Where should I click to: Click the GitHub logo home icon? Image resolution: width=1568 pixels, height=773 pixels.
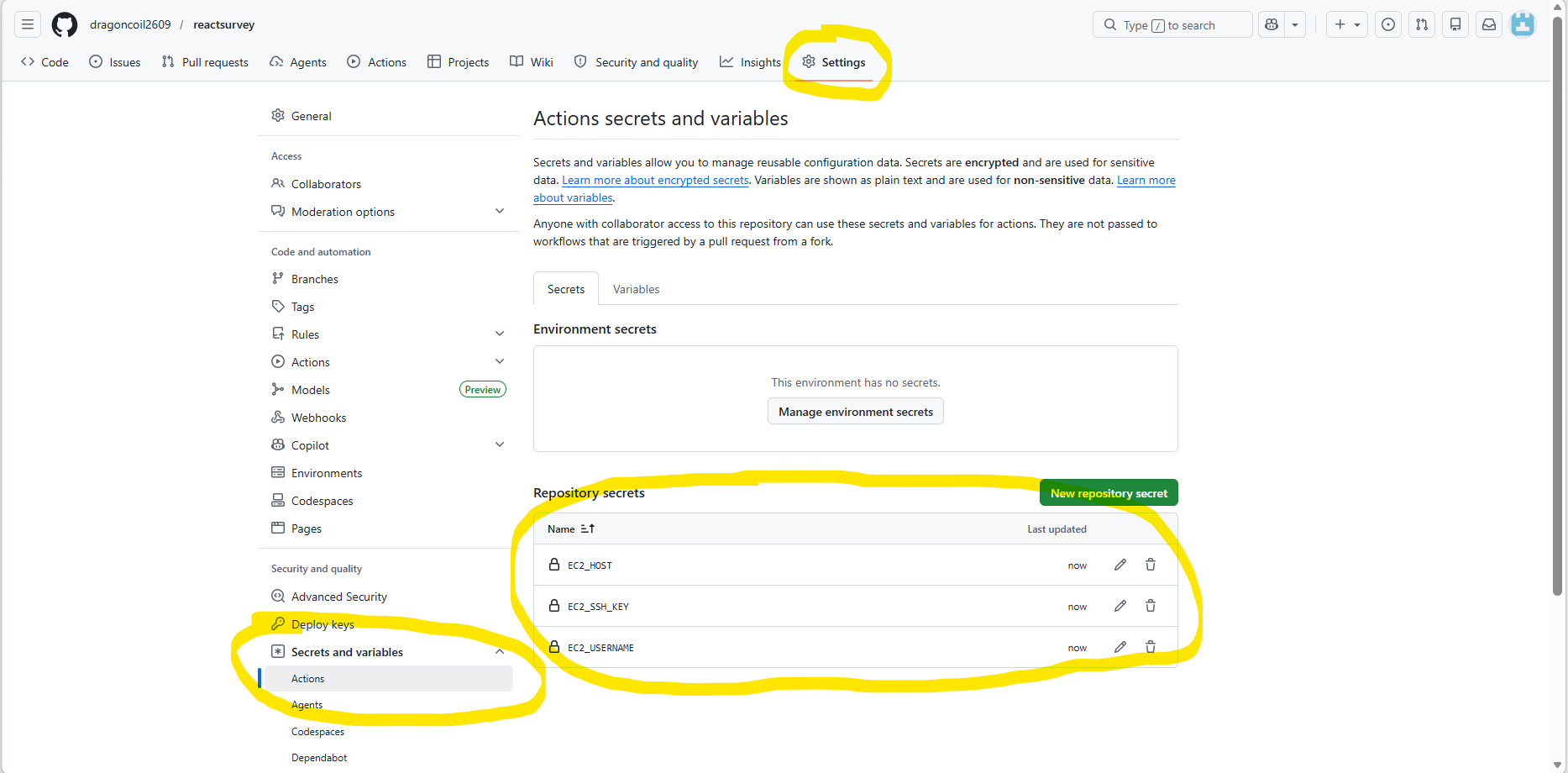65,24
